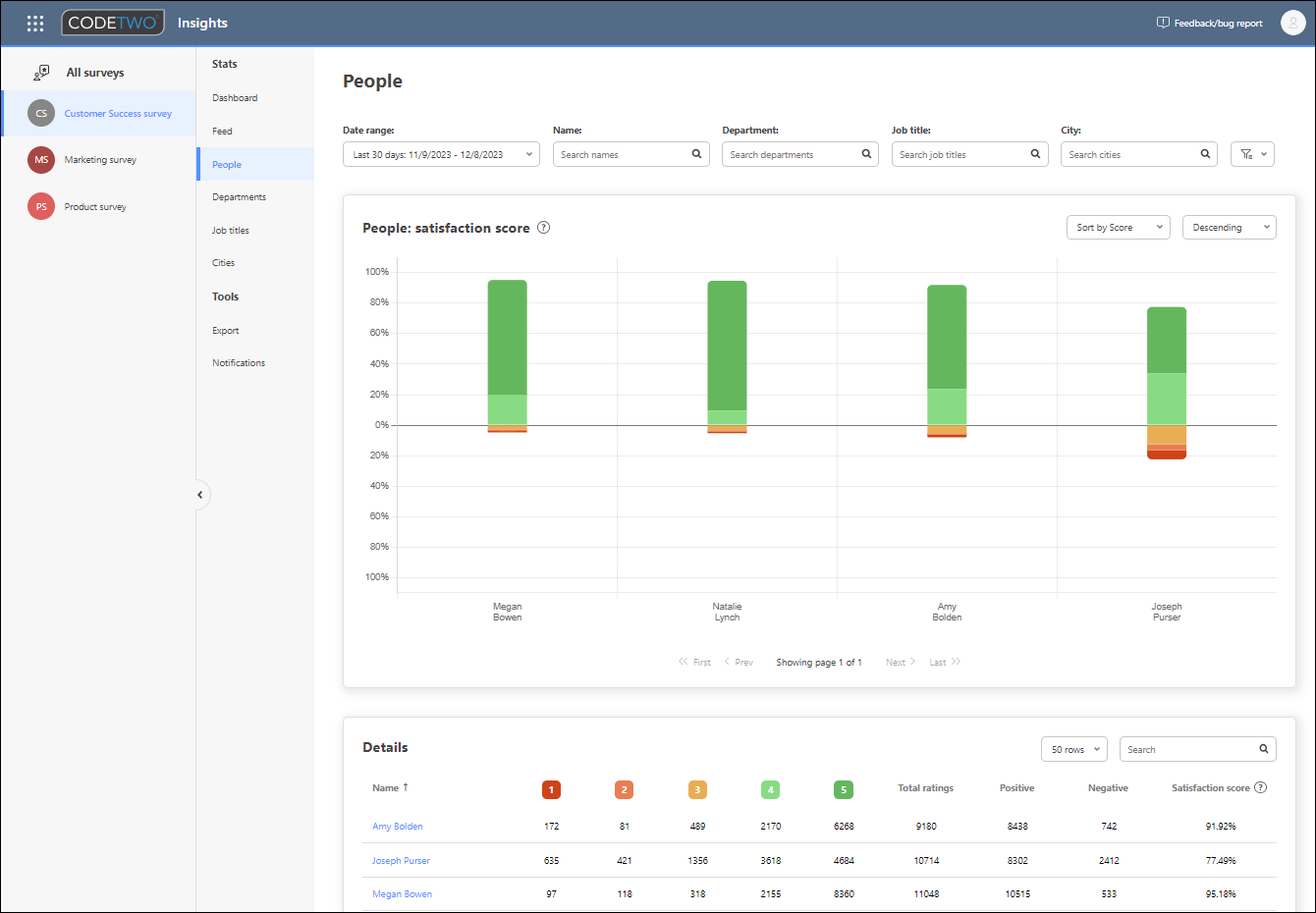Go to the Departments section
The image size is (1316, 913).
tap(239, 197)
